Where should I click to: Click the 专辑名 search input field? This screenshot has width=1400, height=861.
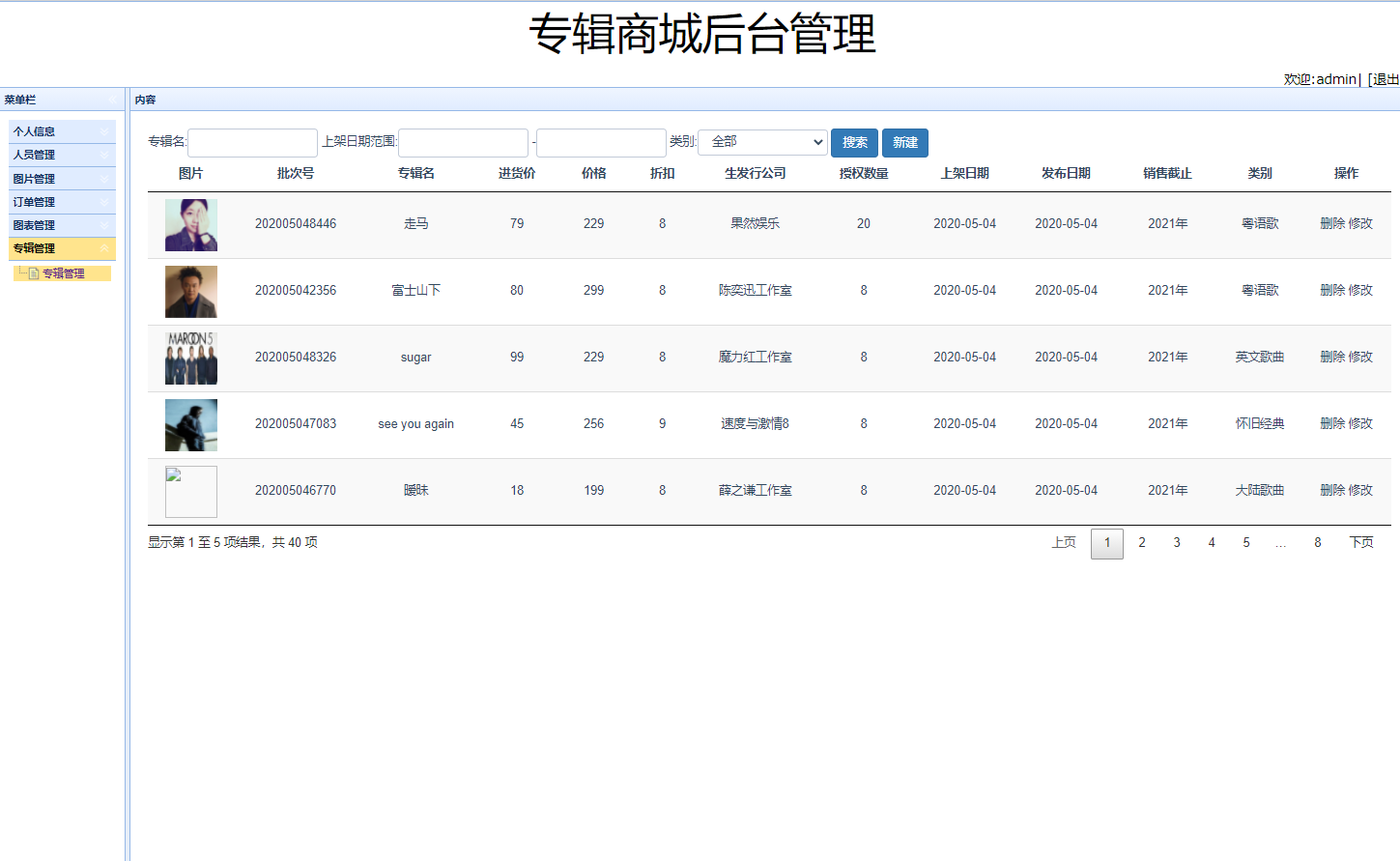252,142
